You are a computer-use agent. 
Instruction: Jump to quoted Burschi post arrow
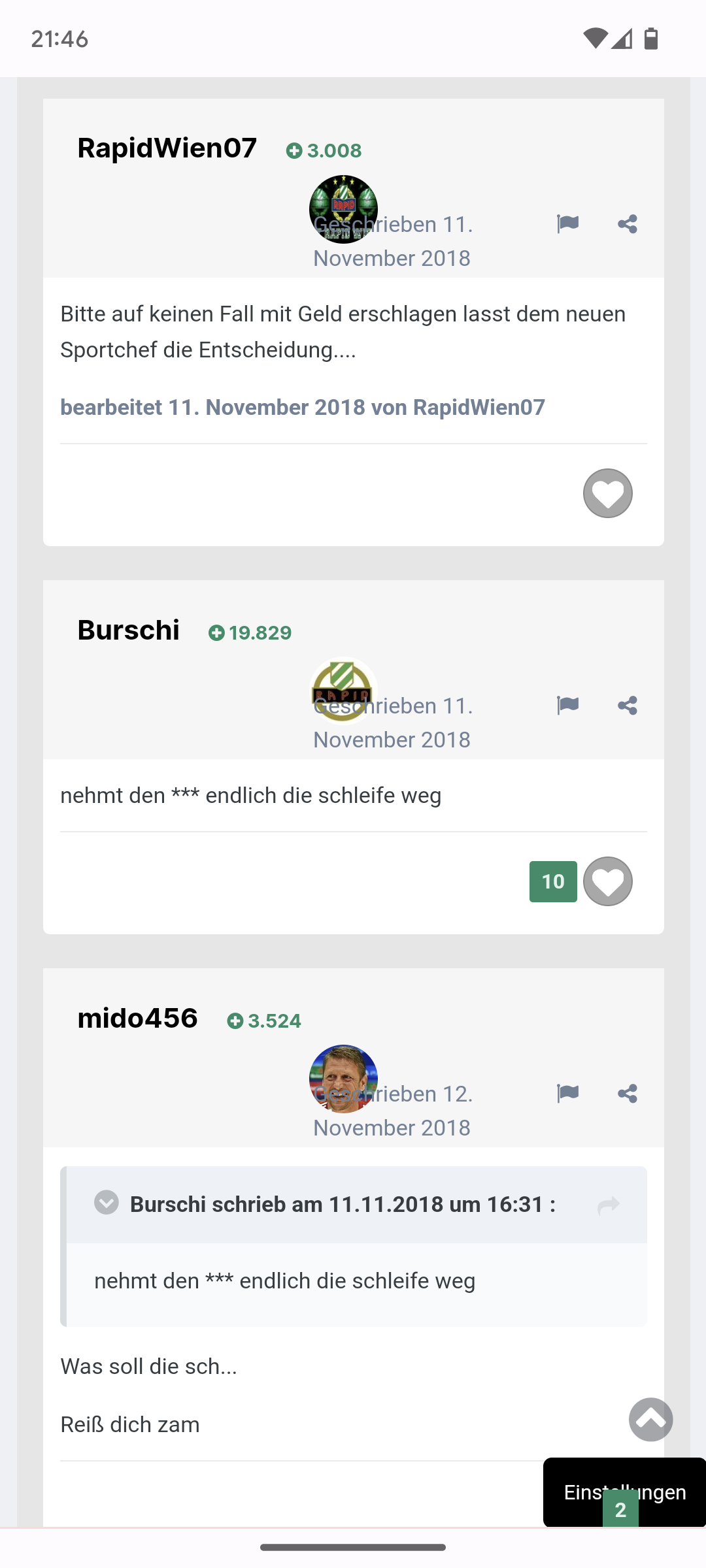[x=609, y=1205]
